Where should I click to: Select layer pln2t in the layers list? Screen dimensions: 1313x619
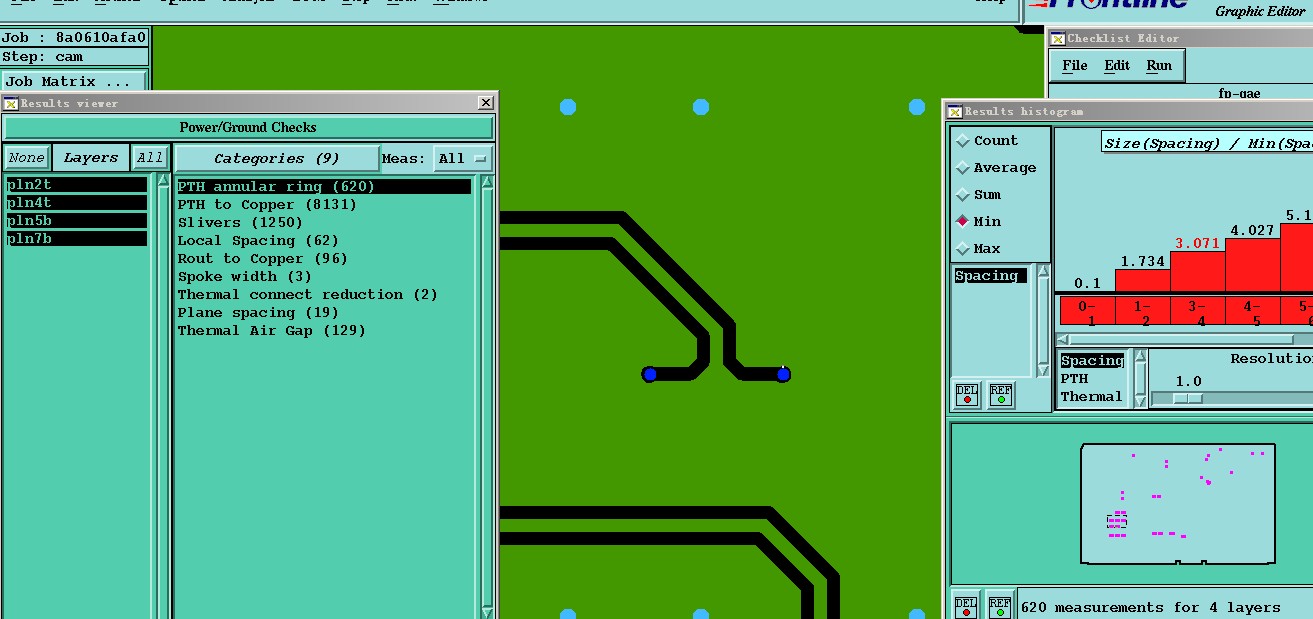click(x=77, y=185)
